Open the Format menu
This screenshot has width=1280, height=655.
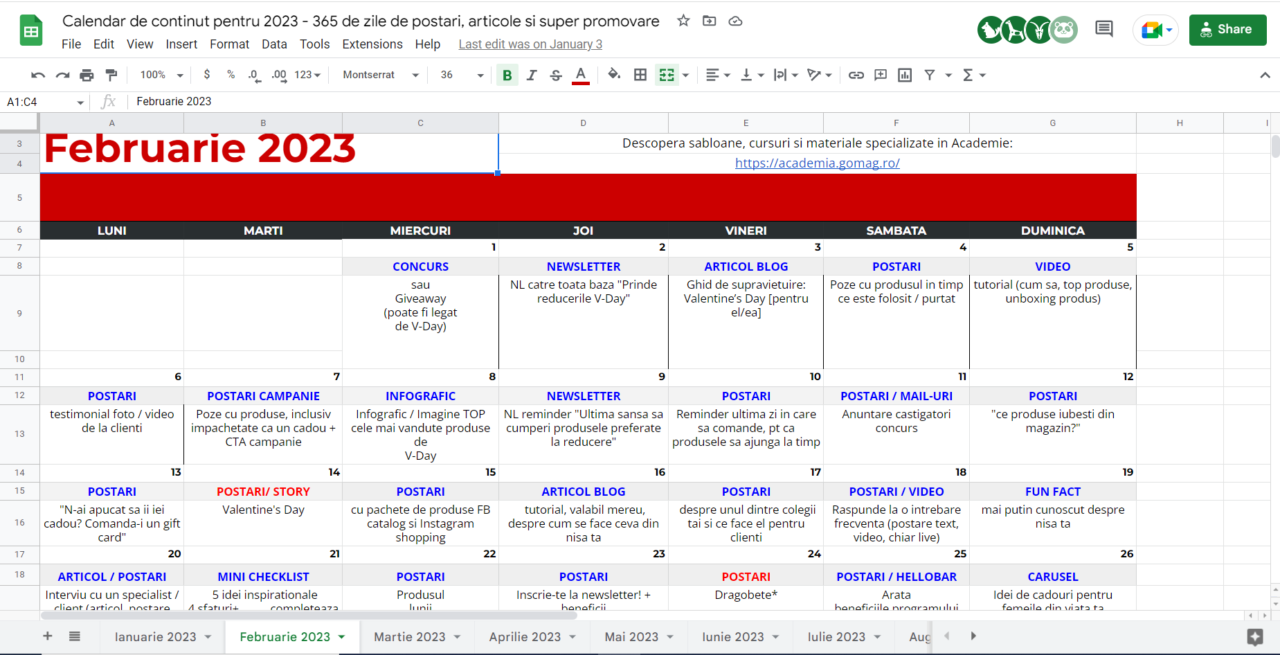coord(229,44)
